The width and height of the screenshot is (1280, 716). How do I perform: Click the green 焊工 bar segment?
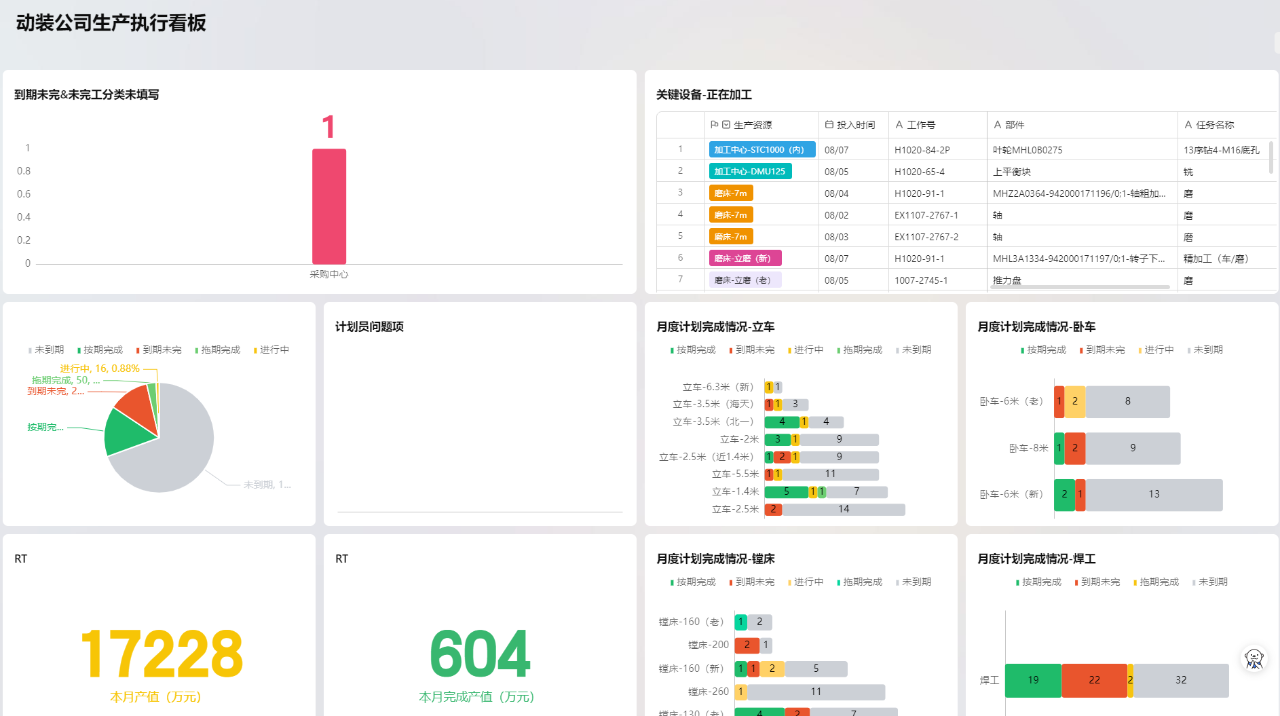(1033, 680)
